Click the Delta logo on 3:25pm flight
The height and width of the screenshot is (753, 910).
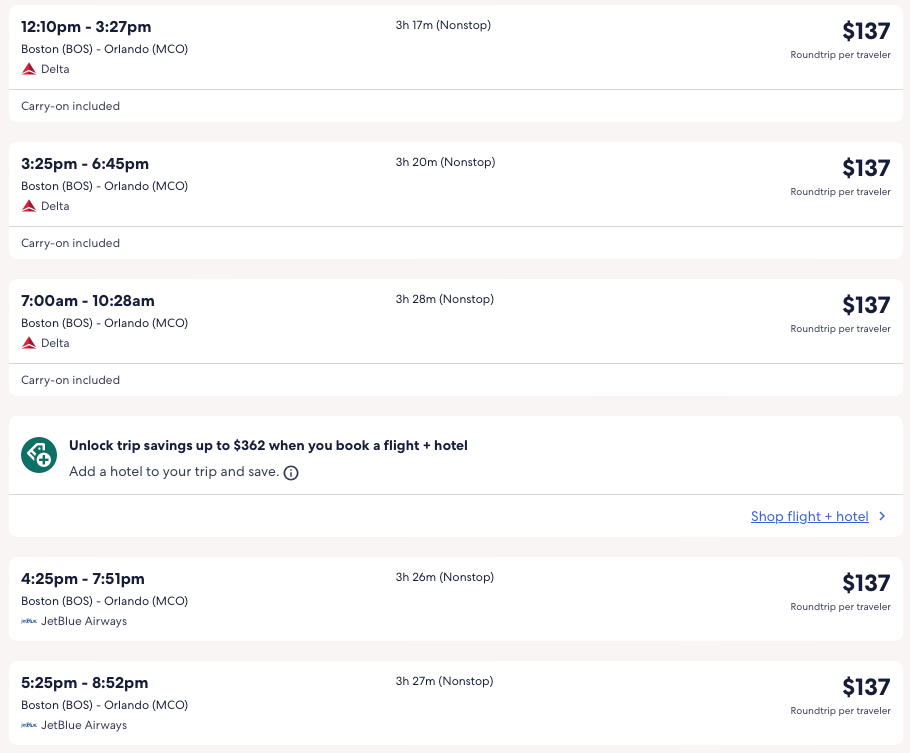(x=29, y=206)
